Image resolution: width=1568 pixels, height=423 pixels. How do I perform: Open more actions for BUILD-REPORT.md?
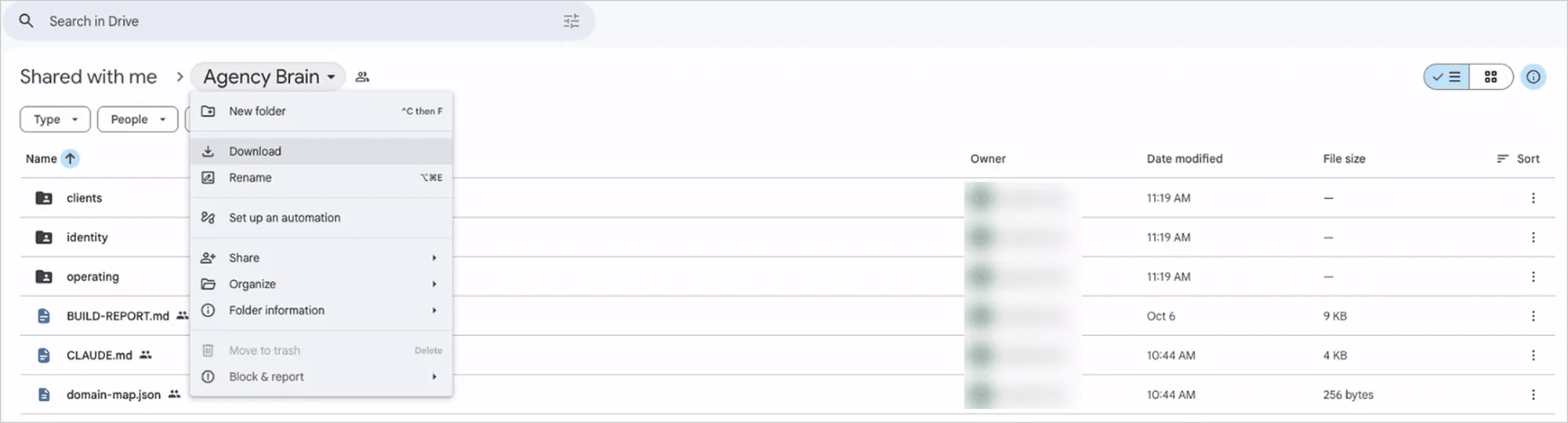pos(1533,316)
